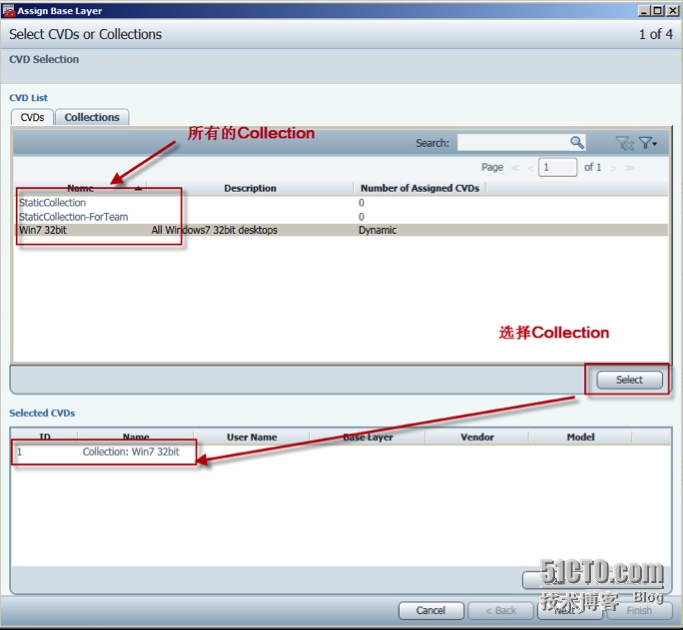Switch to the Collections tab
The width and height of the screenshot is (683, 630).
pyautogui.click(x=92, y=117)
